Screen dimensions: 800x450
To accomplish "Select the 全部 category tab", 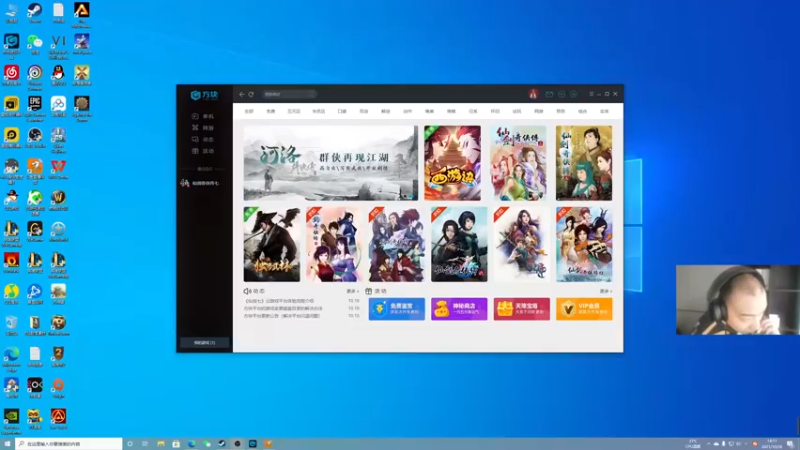I will [x=249, y=111].
